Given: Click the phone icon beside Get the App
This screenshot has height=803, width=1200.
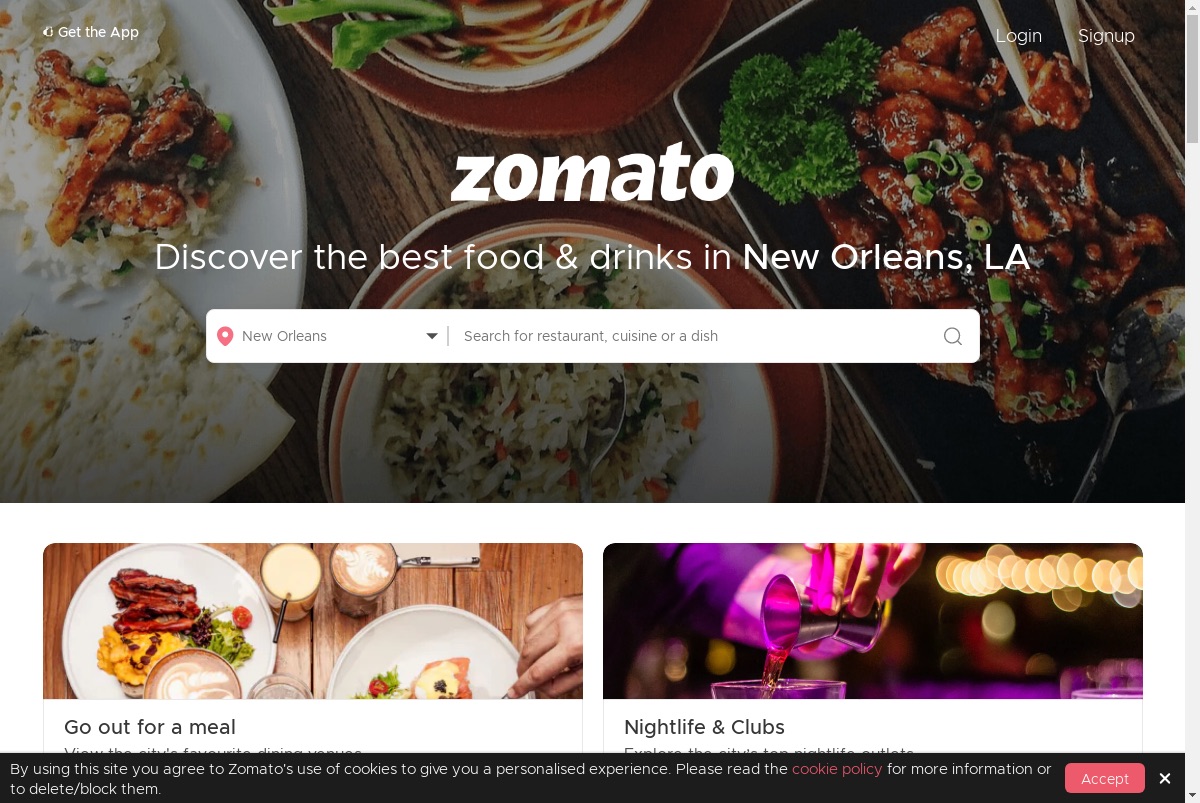Looking at the screenshot, I should (47, 32).
